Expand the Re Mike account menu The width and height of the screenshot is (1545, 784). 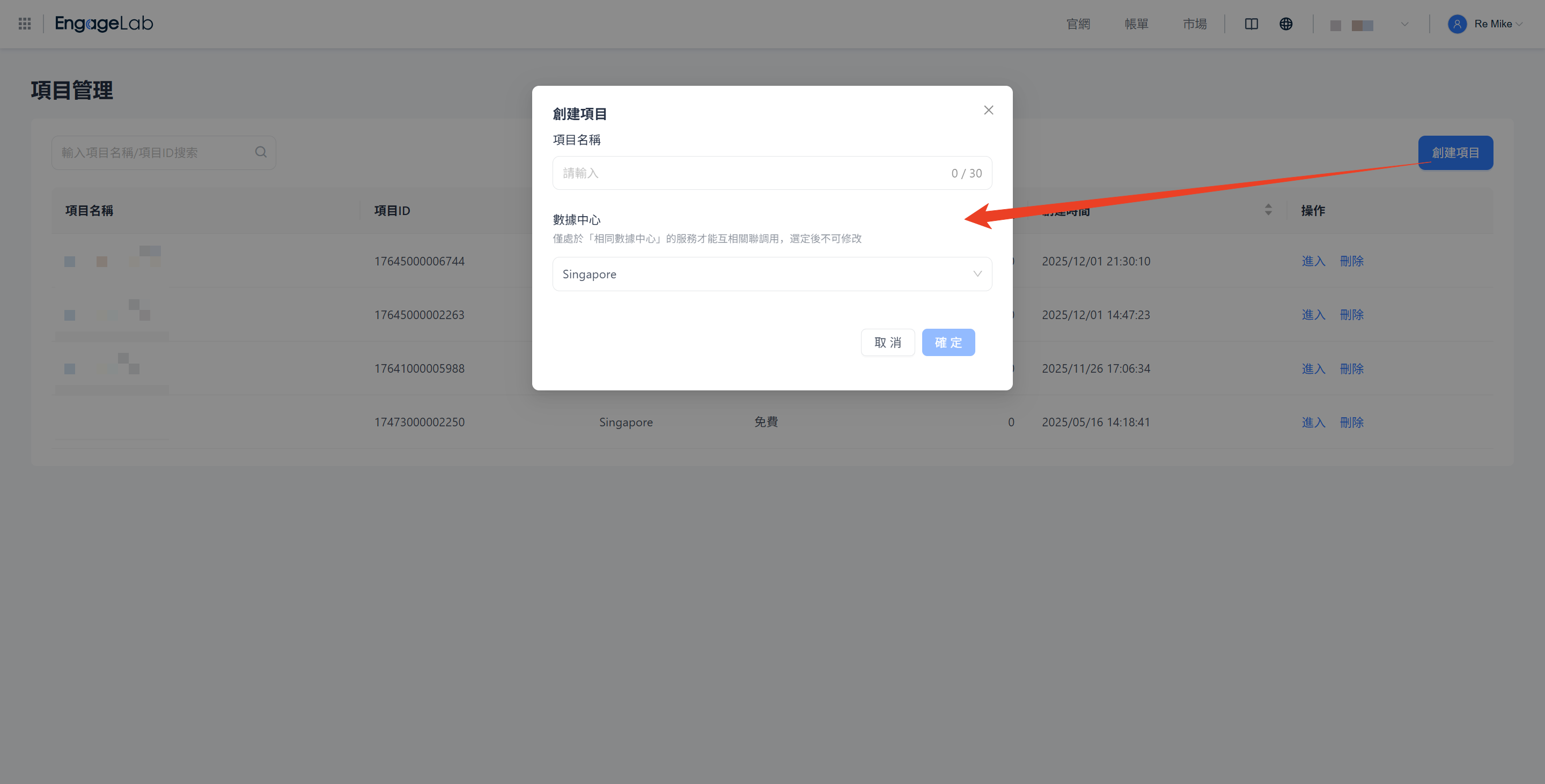1519,25
